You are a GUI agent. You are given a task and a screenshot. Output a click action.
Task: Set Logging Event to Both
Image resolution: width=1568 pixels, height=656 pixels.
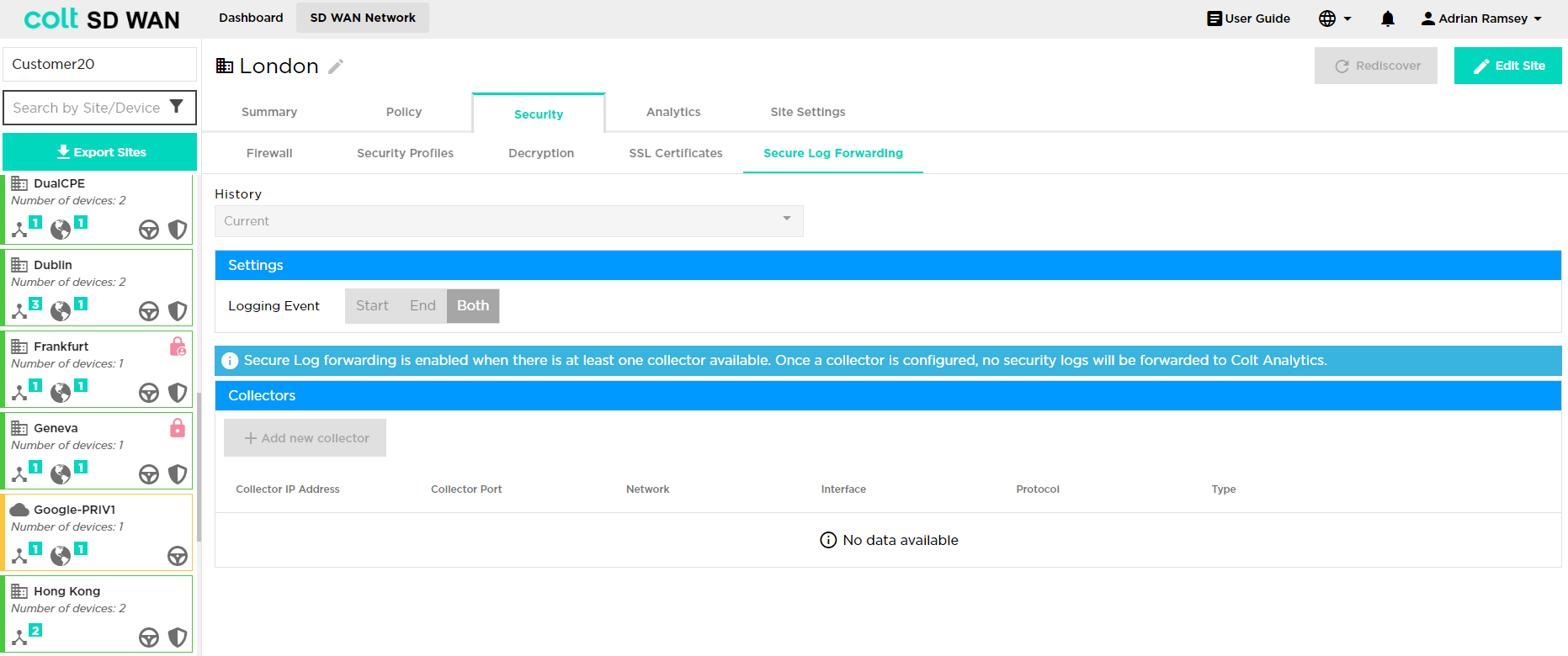tap(473, 306)
